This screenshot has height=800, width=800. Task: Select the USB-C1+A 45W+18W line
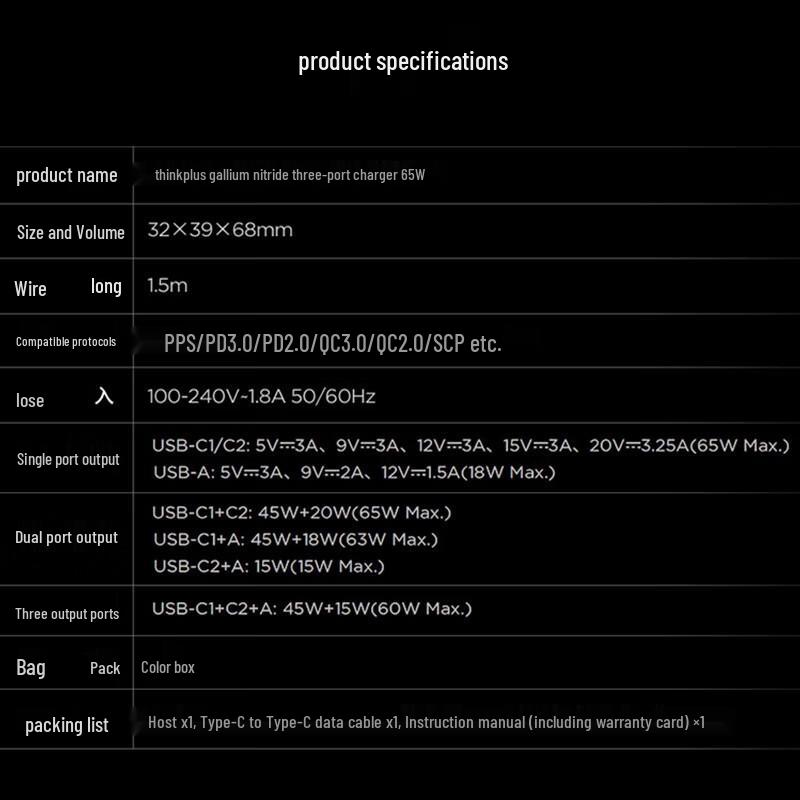pyautogui.click(x=295, y=540)
